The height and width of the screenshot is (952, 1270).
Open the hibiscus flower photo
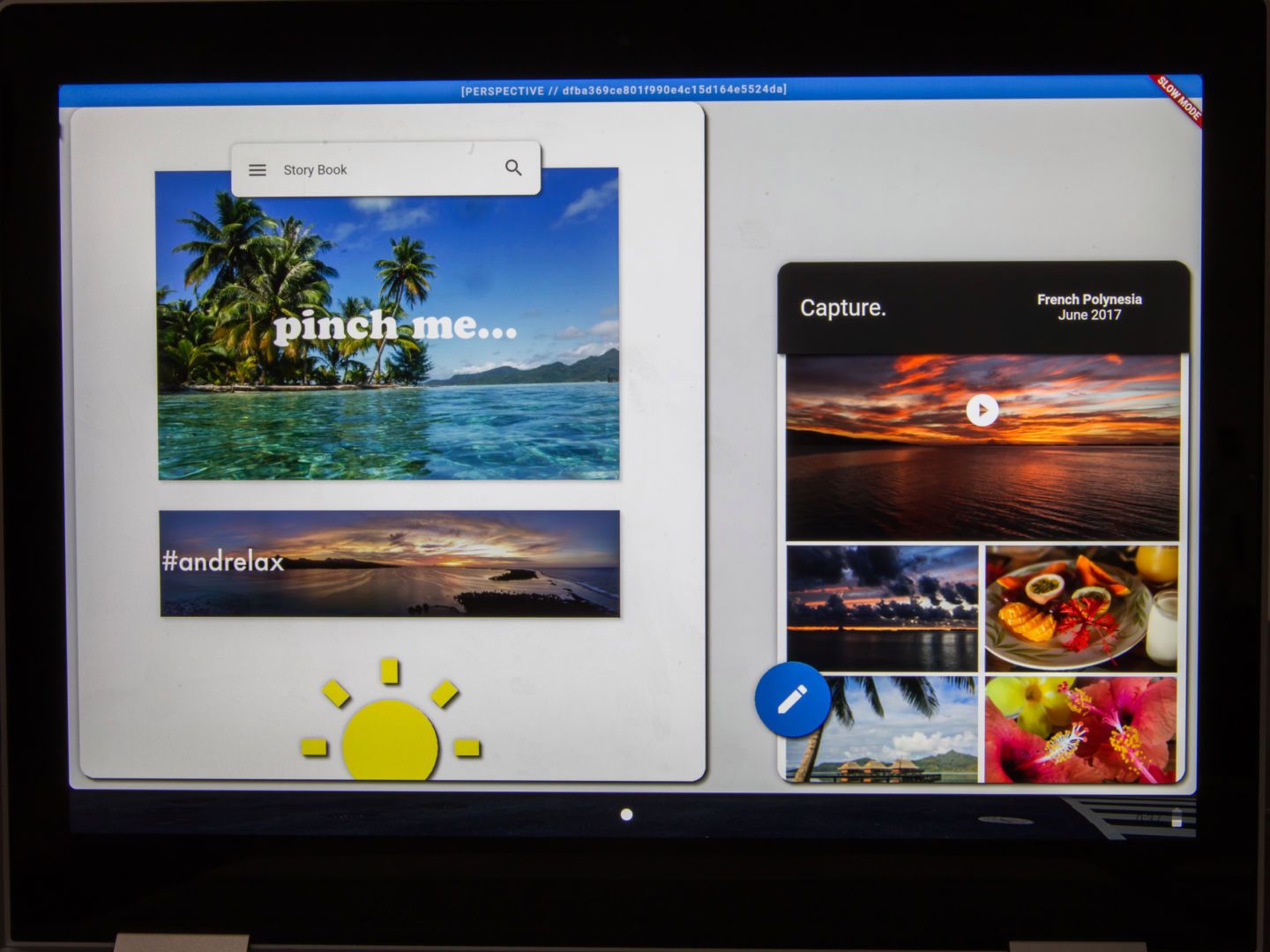click(x=1081, y=730)
